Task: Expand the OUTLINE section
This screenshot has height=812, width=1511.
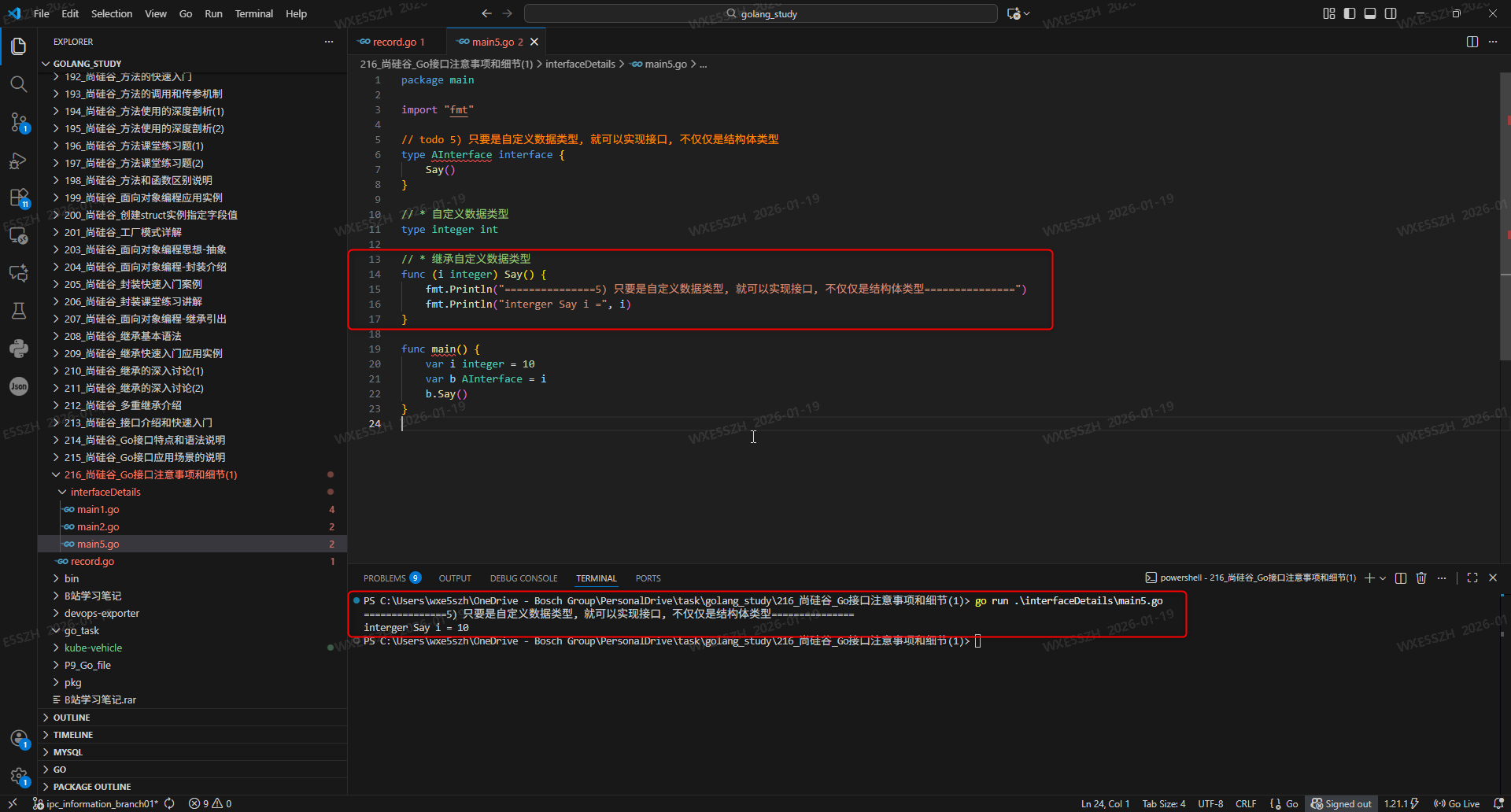Action: pos(192,718)
